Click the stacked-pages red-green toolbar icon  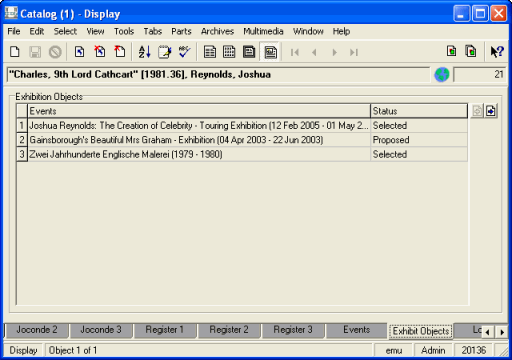pos(471,51)
